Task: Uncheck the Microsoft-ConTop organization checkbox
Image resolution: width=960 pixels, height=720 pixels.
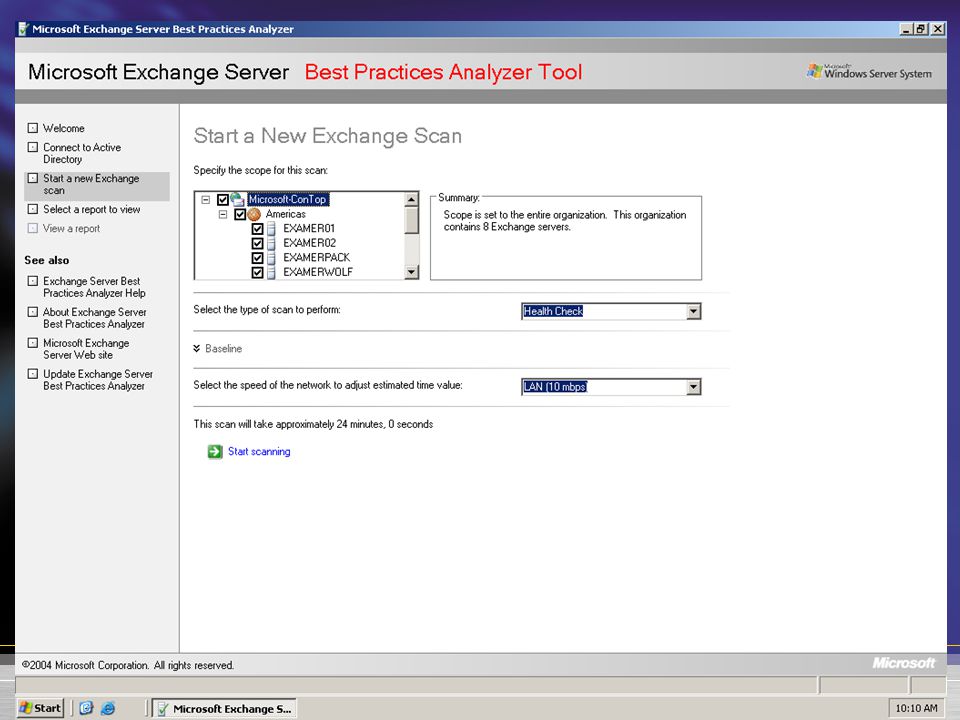Action: (x=223, y=200)
